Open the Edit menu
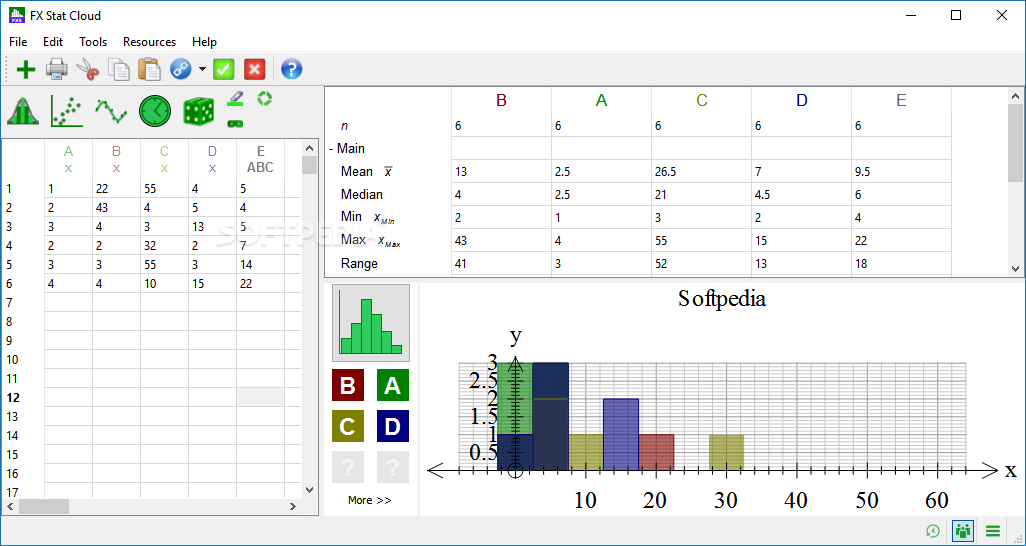 (53, 42)
